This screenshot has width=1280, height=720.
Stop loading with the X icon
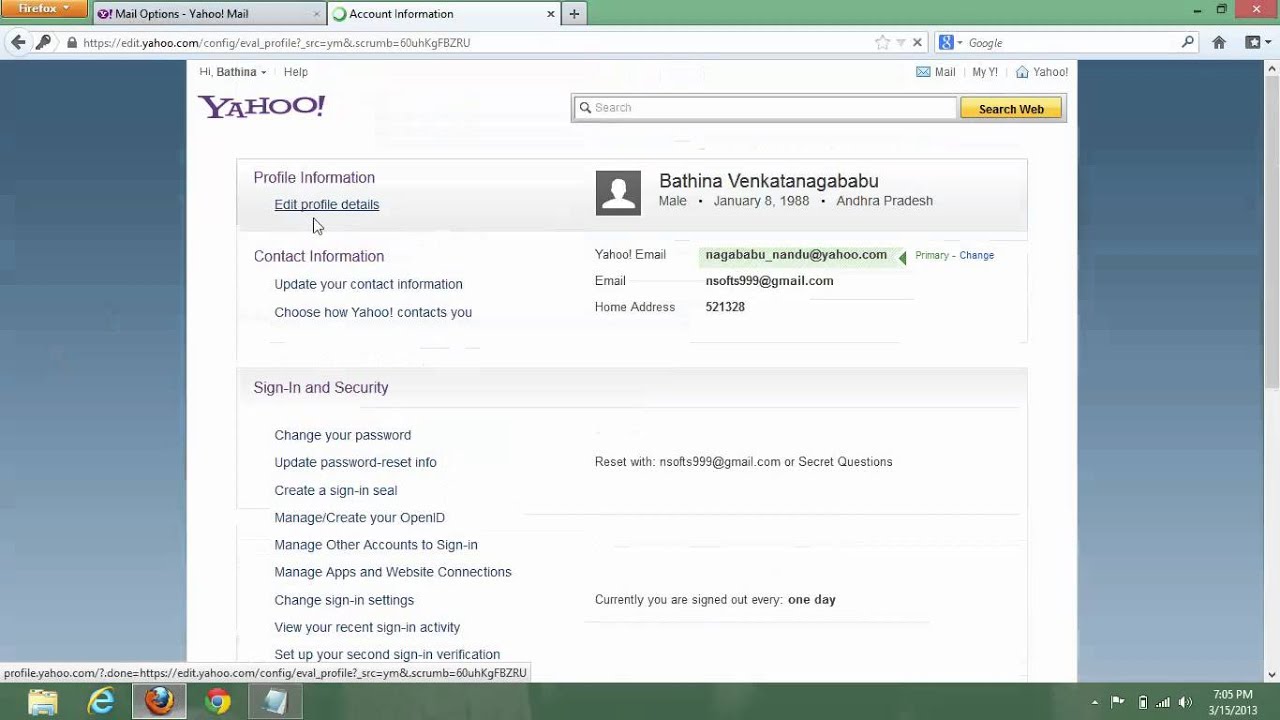click(917, 43)
